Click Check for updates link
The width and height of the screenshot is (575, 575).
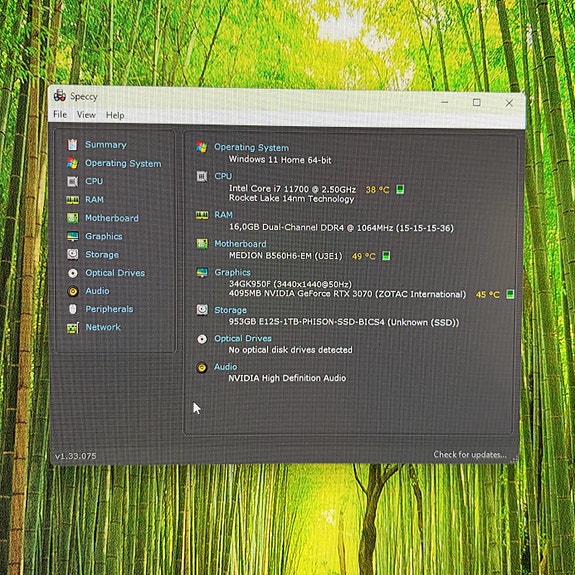coord(470,454)
